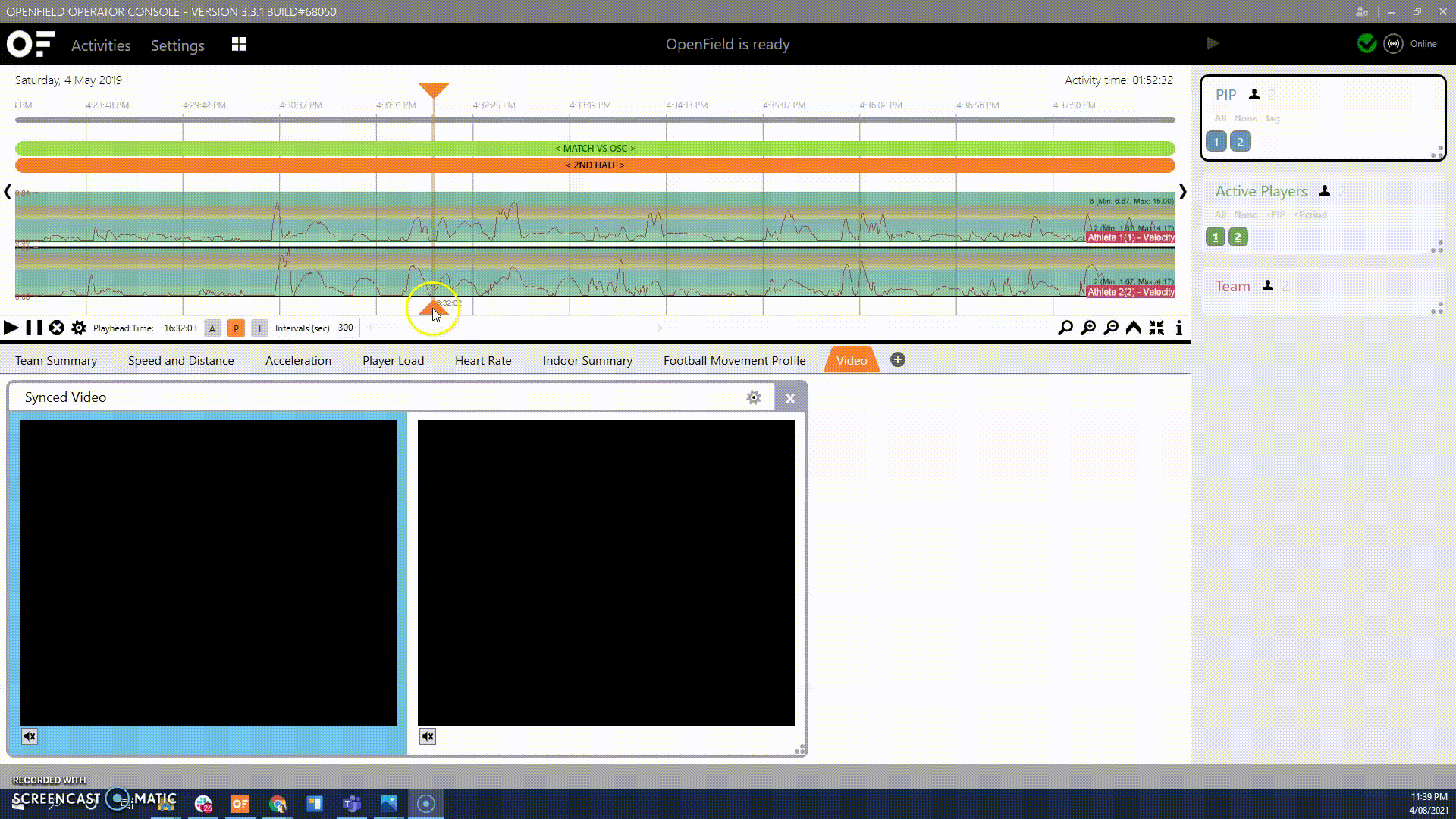Image resolution: width=1456 pixels, height=819 pixels.
Task: Zoom in on the timeline
Action: point(1088,328)
